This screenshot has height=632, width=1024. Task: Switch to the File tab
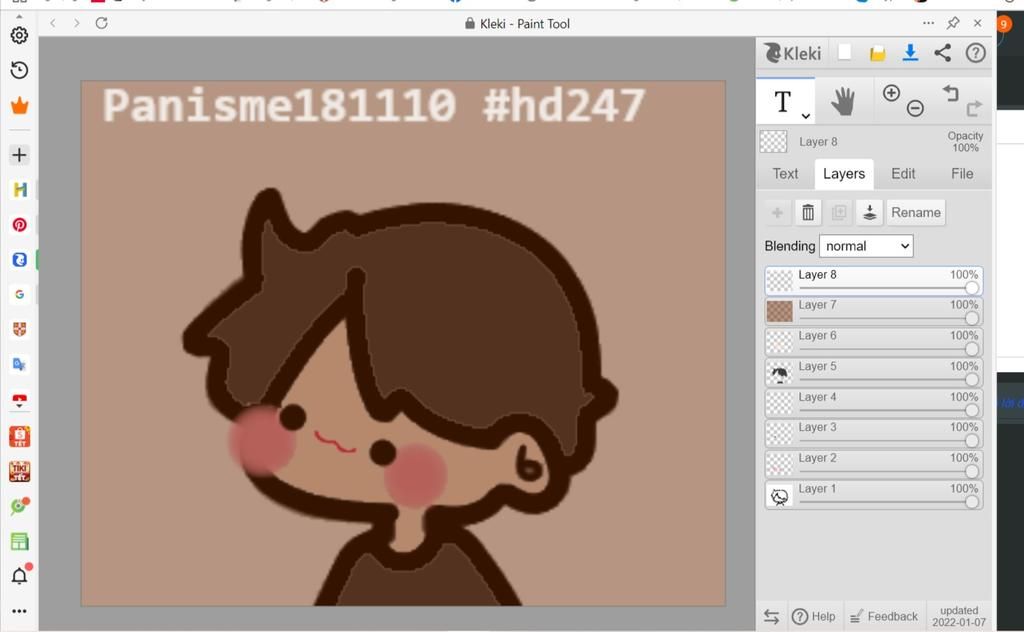962,174
